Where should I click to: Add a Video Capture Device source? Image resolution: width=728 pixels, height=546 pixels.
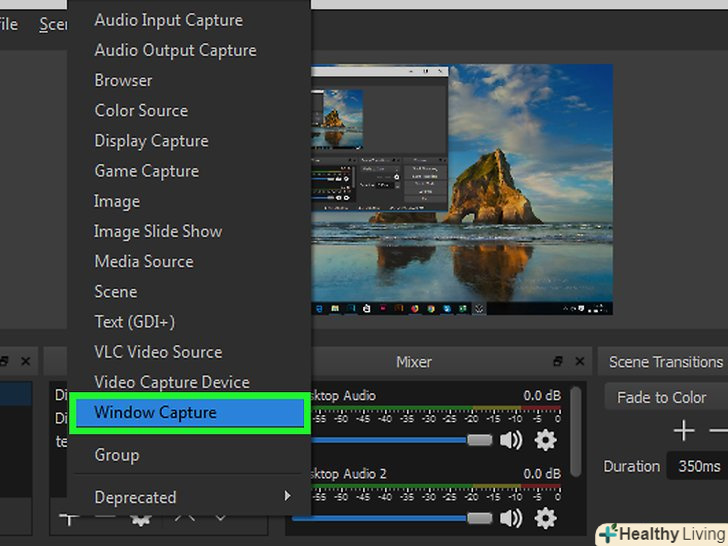pos(172,382)
